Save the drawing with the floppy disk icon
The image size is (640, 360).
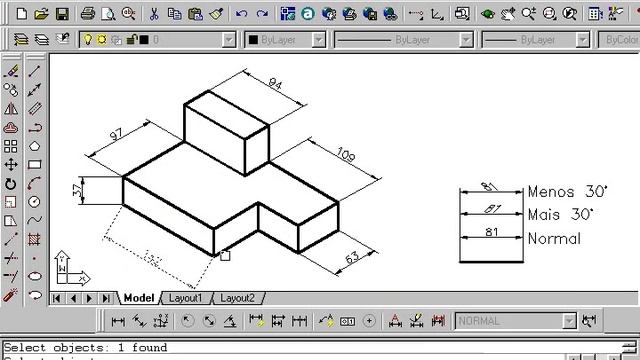click(62, 14)
